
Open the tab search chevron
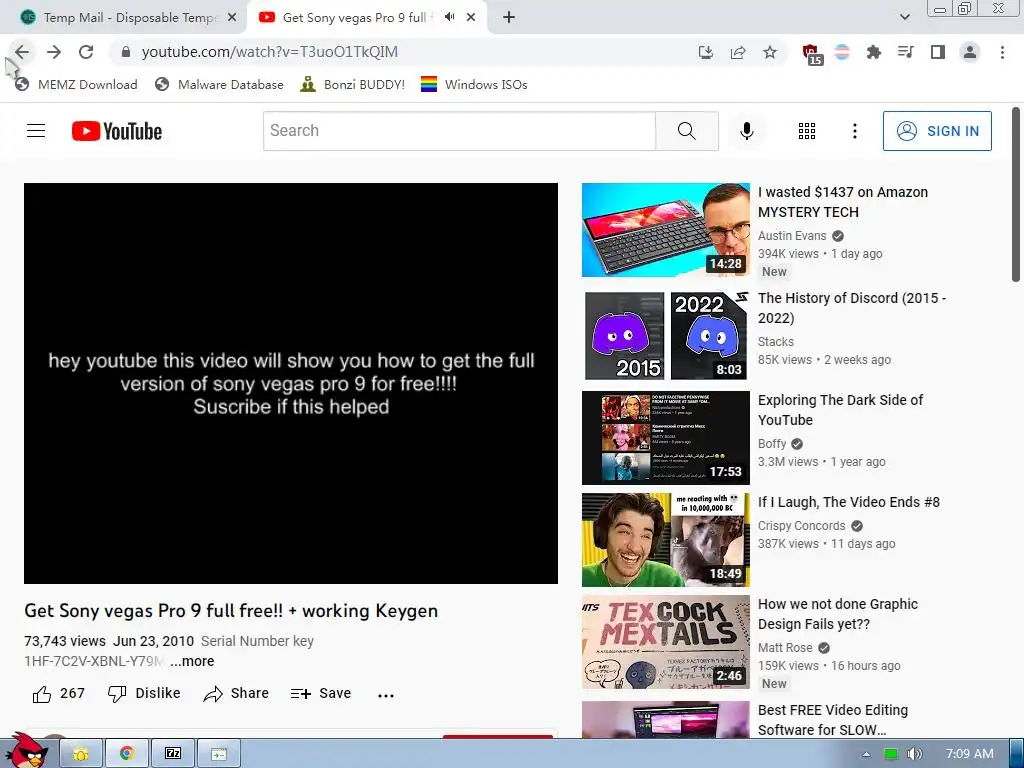click(x=904, y=17)
